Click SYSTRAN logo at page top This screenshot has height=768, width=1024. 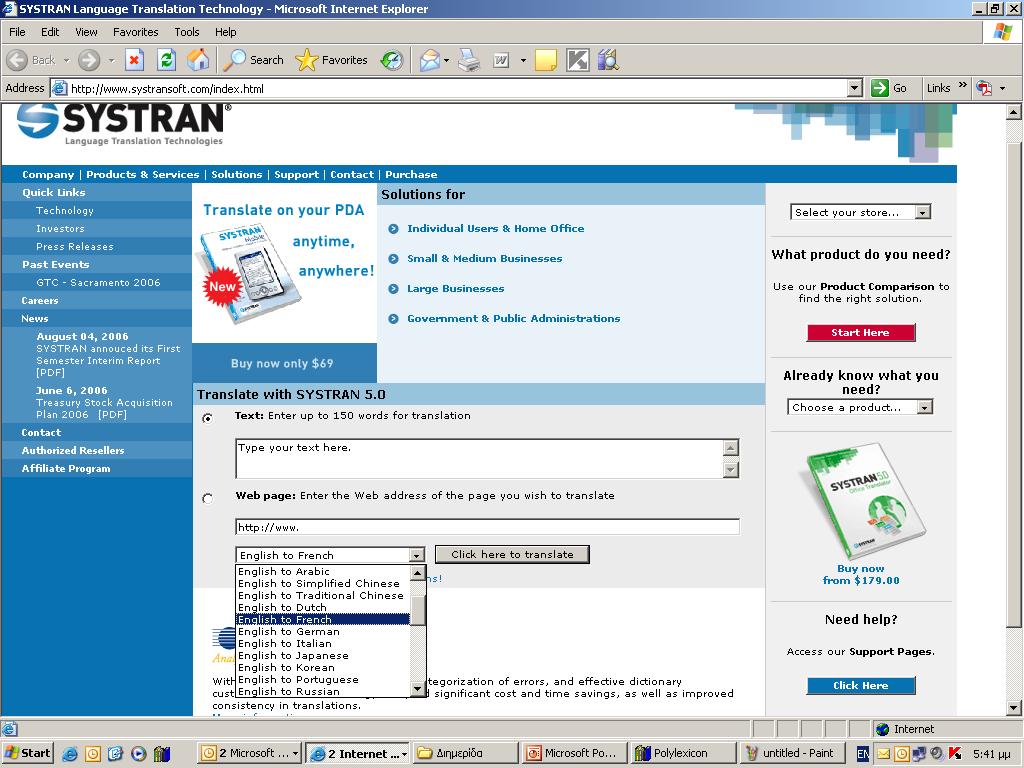click(x=124, y=123)
